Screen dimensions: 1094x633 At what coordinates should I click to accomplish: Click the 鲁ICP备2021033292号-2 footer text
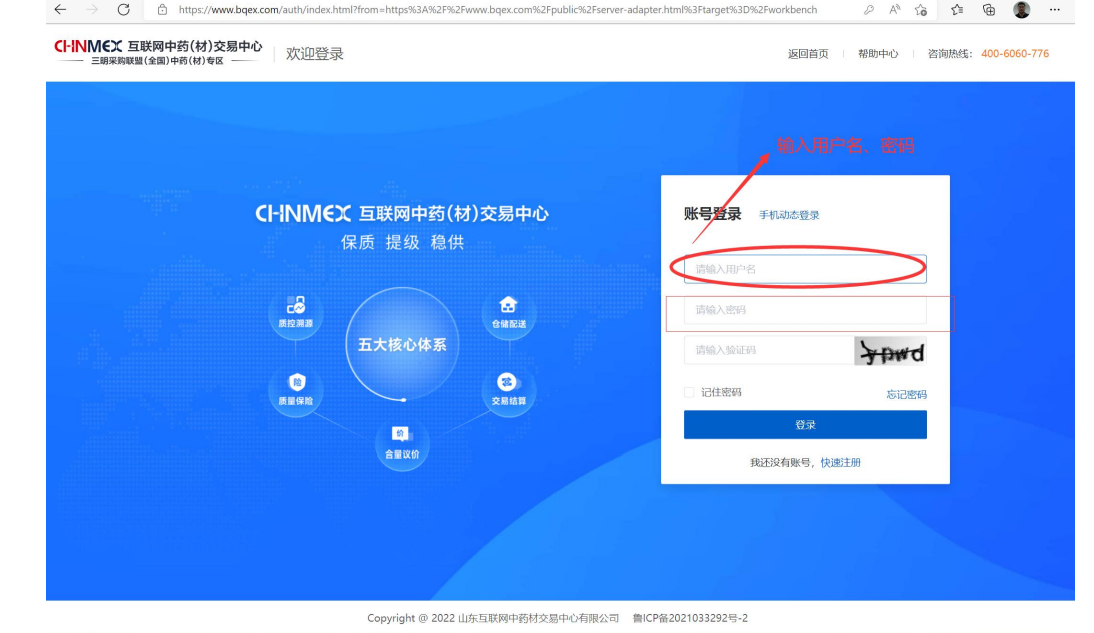pyautogui.click(x=690, y=618)
